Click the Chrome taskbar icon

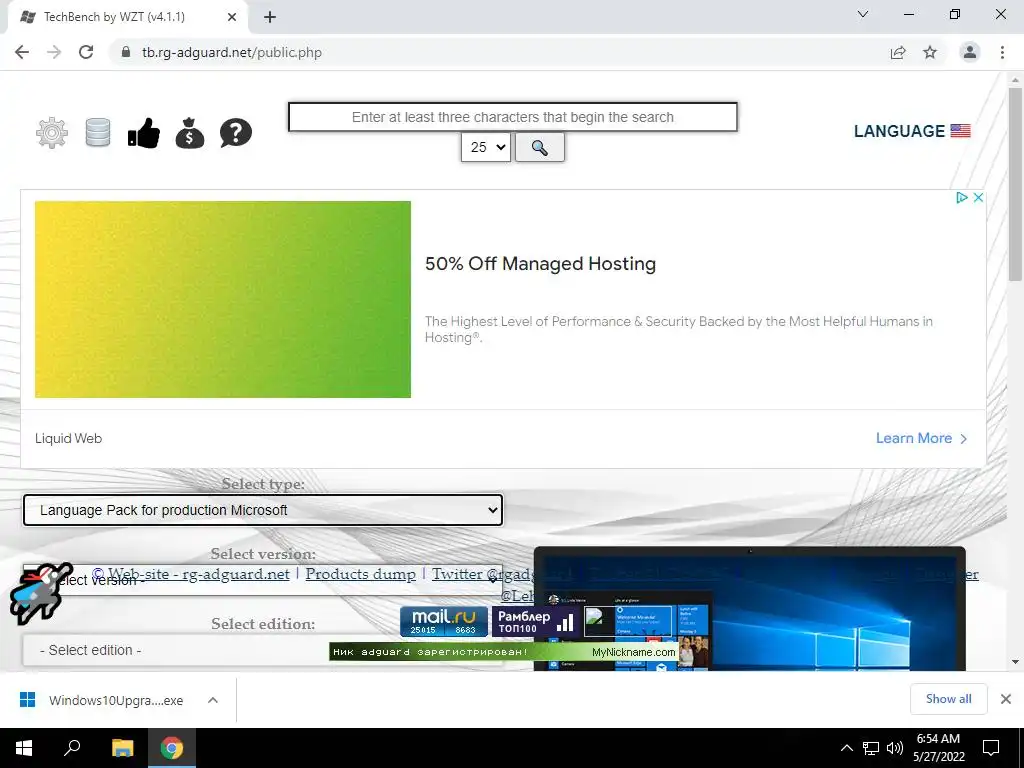click(172, 748)
